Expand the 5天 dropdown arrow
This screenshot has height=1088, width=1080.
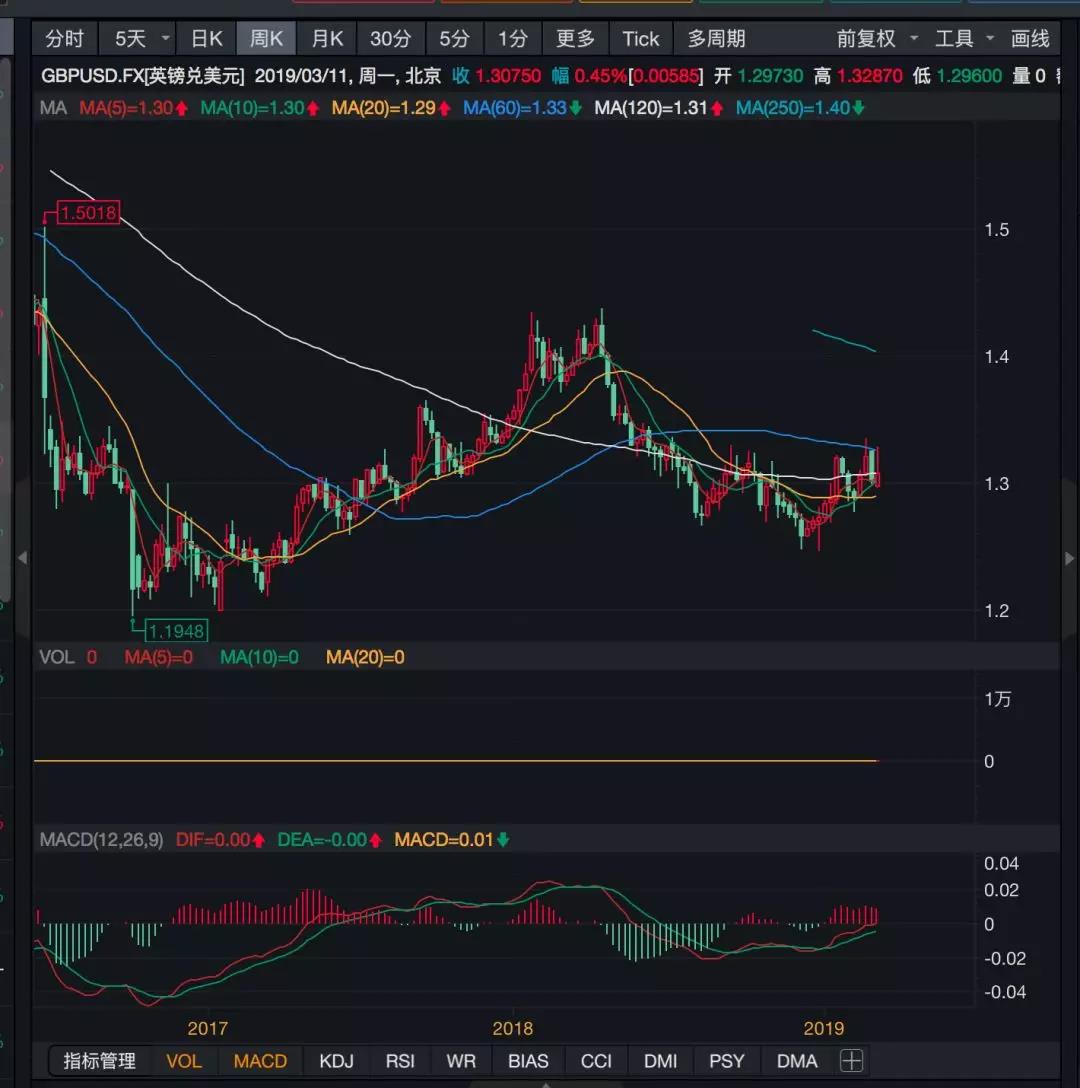pyautogui.click(x=165, y=39)
